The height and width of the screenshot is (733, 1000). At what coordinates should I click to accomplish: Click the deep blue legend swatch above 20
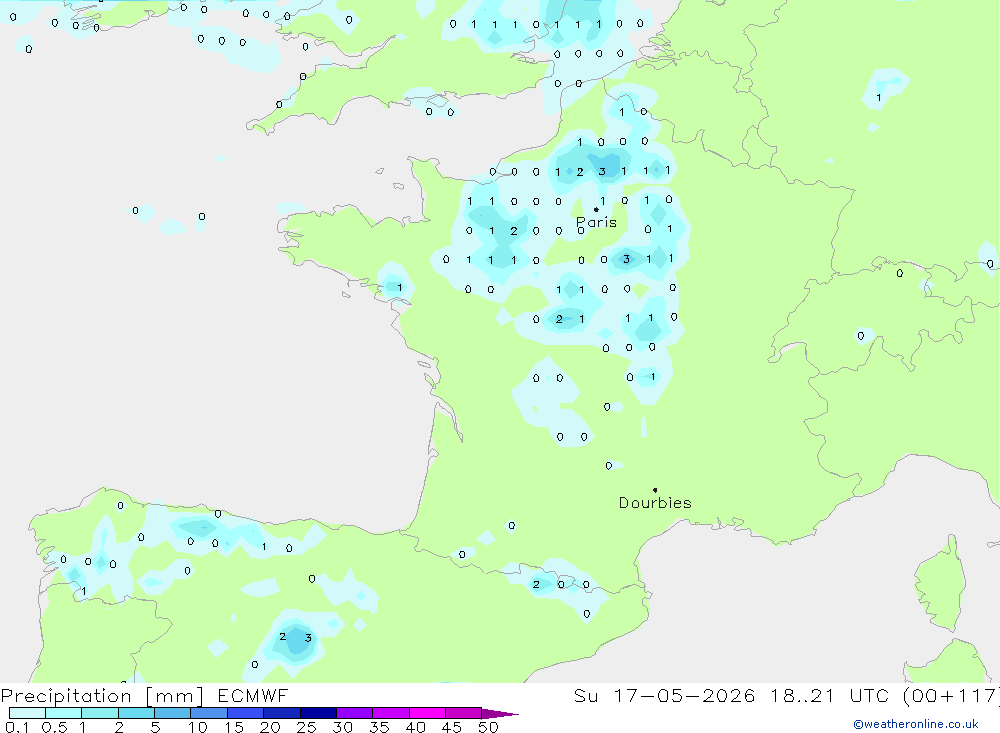pyautogui.click(x=282, y=713)
